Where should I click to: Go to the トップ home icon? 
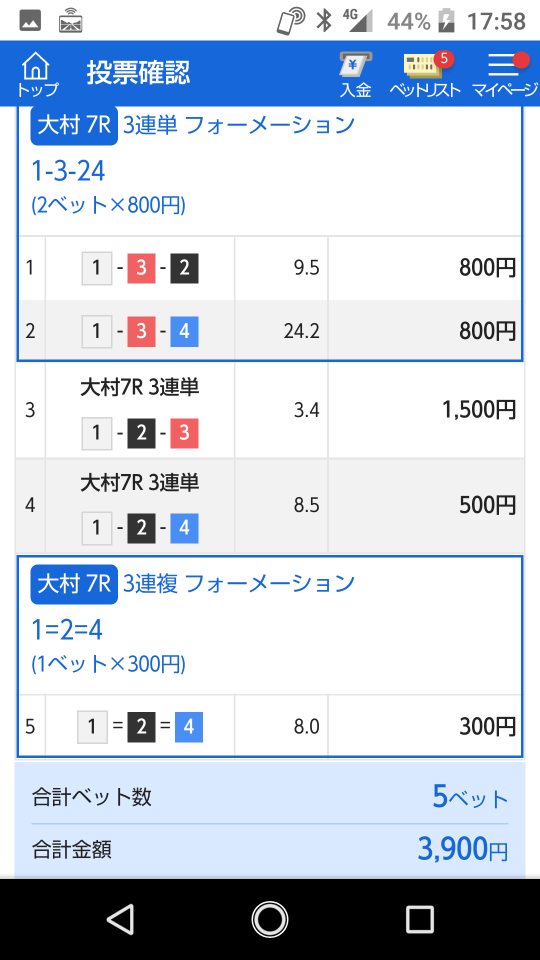coord(37,74)
